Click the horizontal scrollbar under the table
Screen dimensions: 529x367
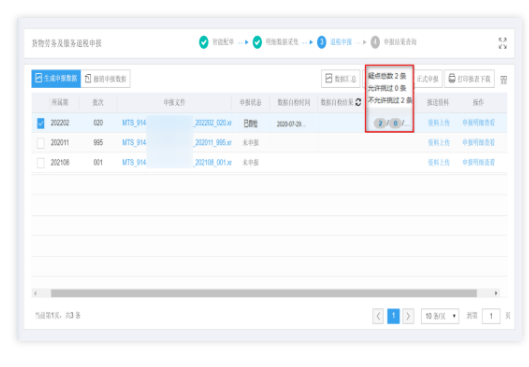coord(263,293)
